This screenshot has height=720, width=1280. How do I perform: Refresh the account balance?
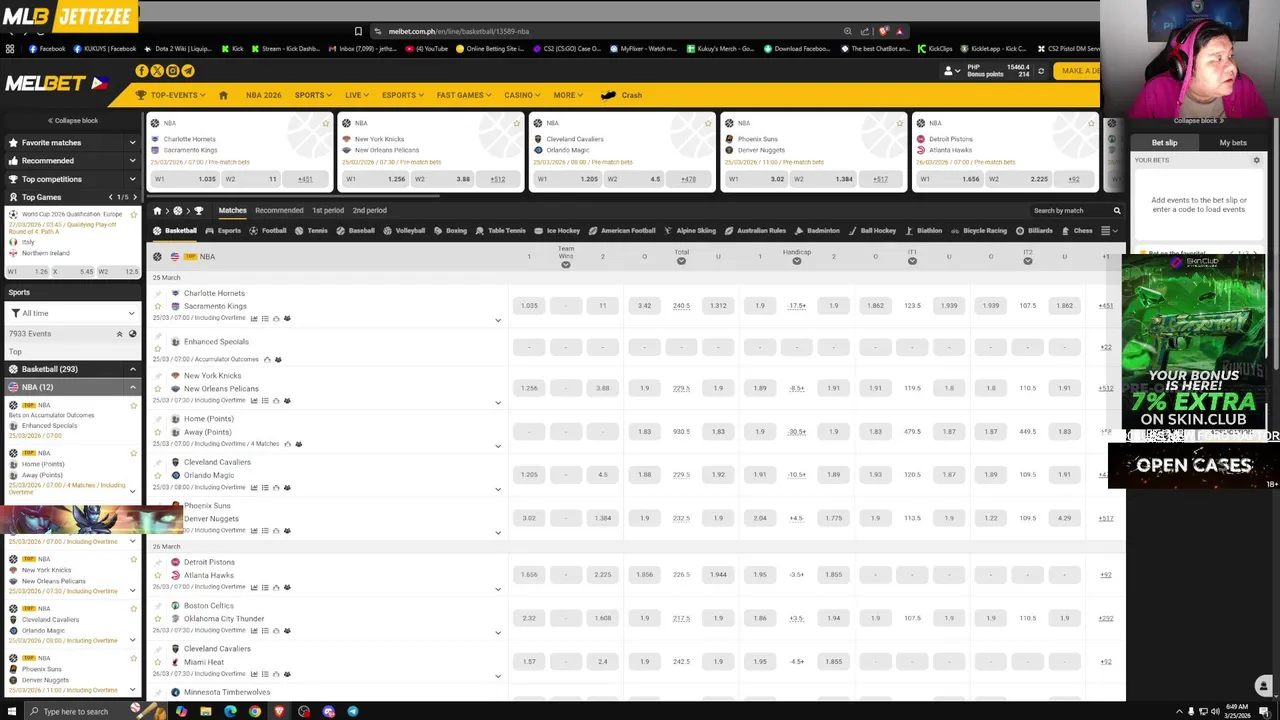tap(1041, 71)
